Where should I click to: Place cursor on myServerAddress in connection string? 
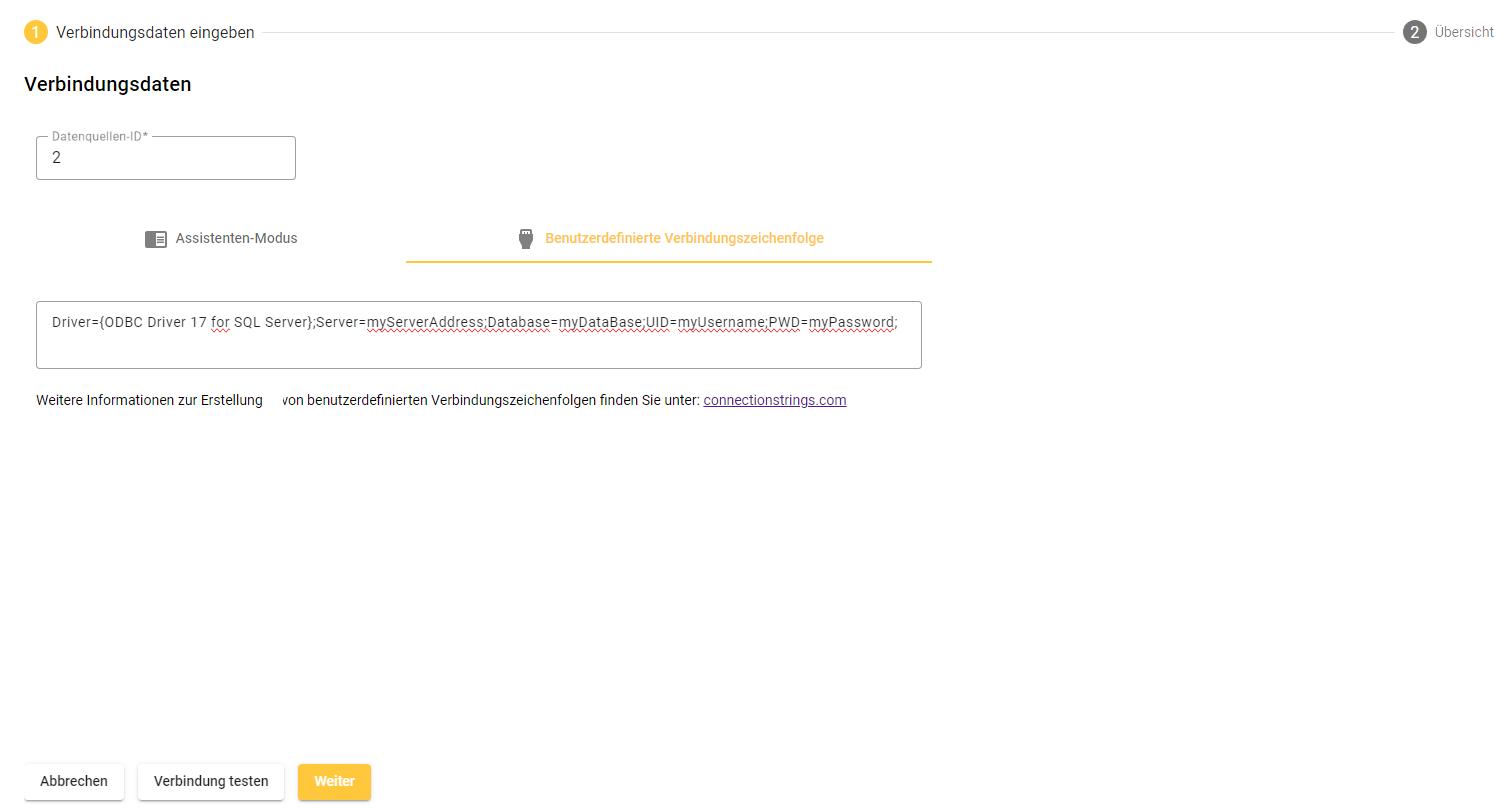pyautogui.click(x=426, y=323)
